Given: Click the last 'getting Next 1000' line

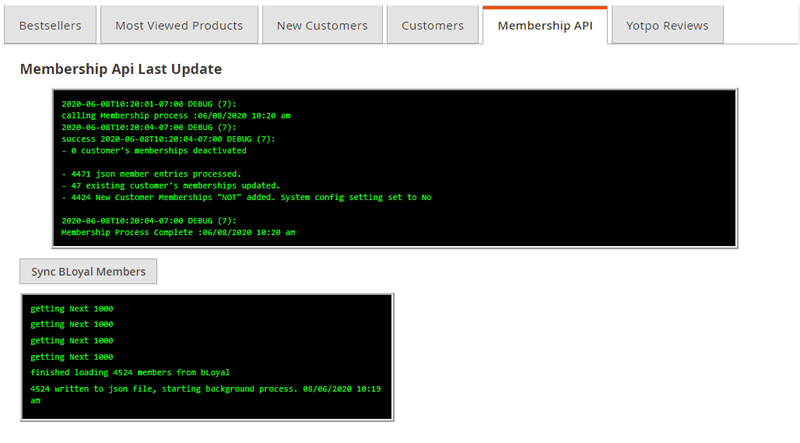Looking at the screenshot, I should (72, 356).
